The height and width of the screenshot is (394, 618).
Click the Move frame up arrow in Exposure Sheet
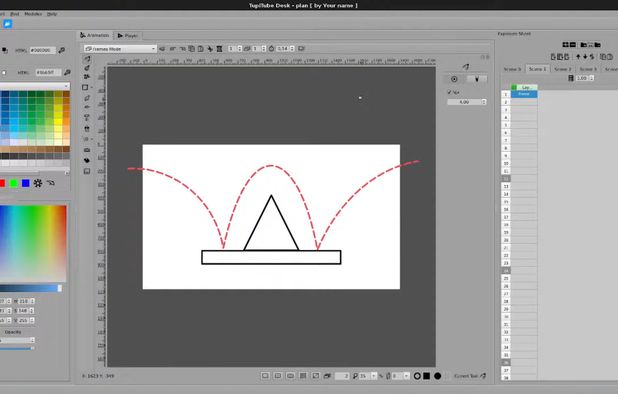click(x=578, y=57)
